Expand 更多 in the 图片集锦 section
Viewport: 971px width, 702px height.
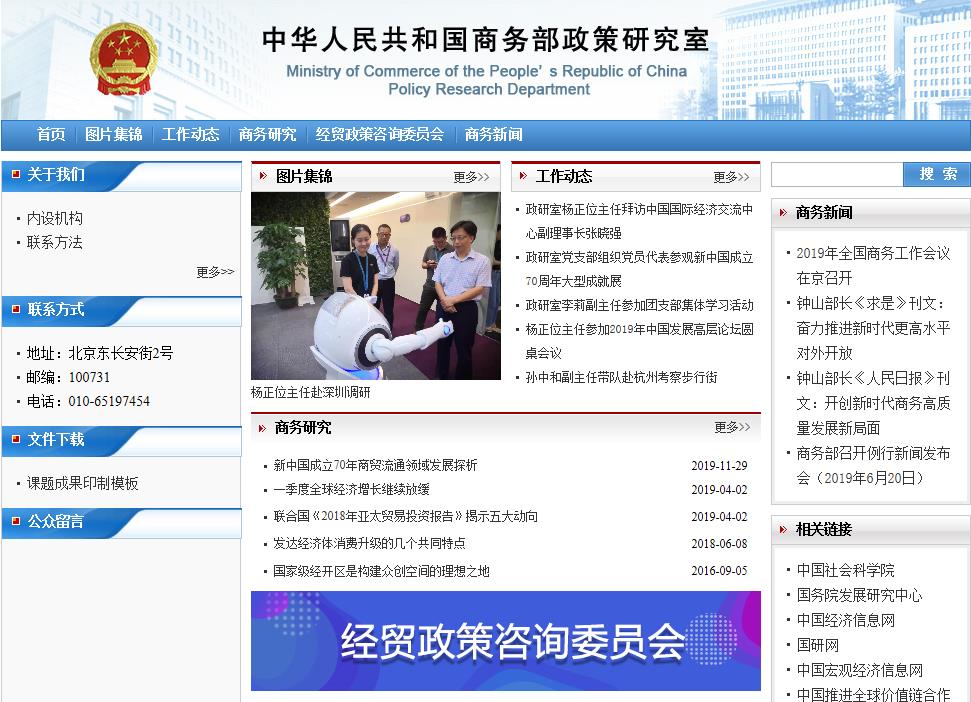(471, 177)
